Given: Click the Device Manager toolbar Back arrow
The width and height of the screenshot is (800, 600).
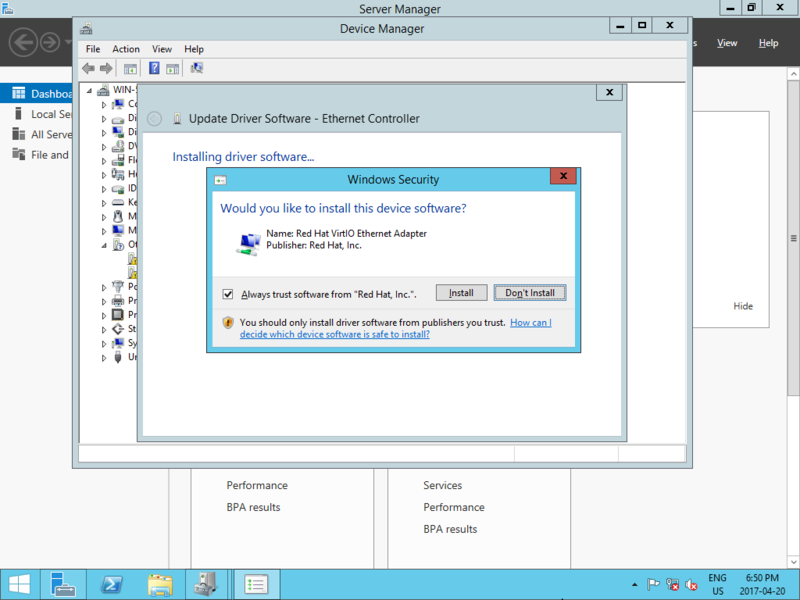Looking at the screenshot, I should (x=88, y=68).
